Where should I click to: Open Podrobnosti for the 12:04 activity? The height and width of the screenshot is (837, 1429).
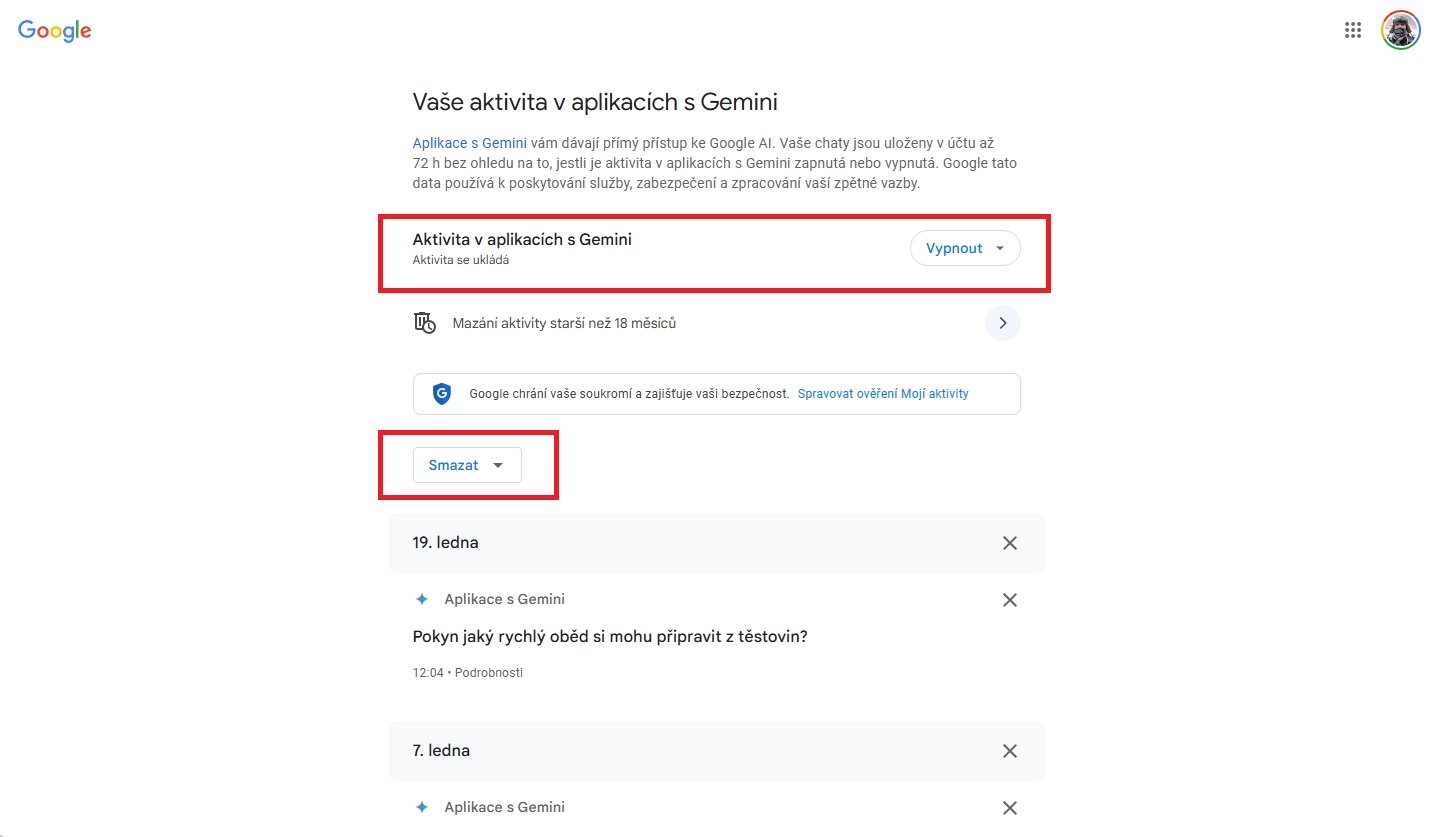pyautogui.click(x=488, y=673)
